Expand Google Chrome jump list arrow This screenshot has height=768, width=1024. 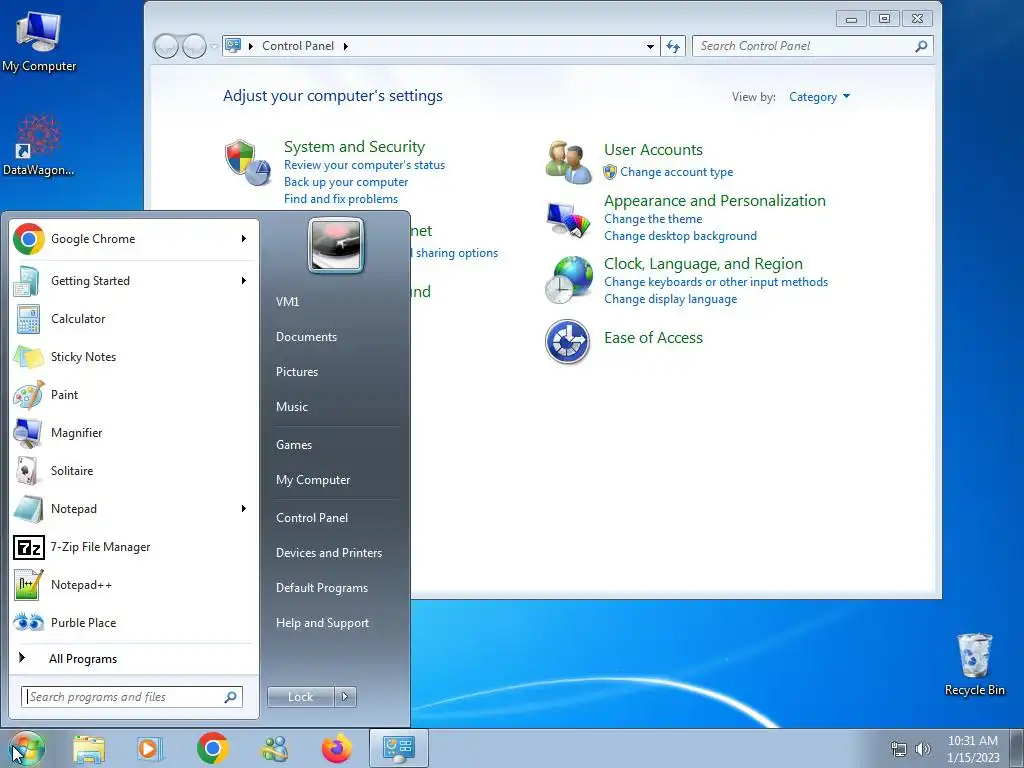(244, 239)
